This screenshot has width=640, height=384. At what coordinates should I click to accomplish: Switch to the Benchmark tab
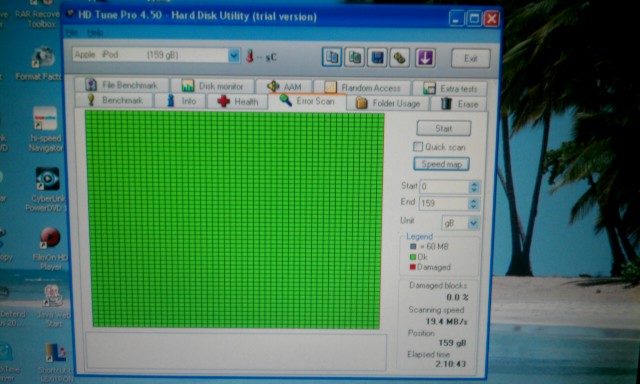point(114,100)
